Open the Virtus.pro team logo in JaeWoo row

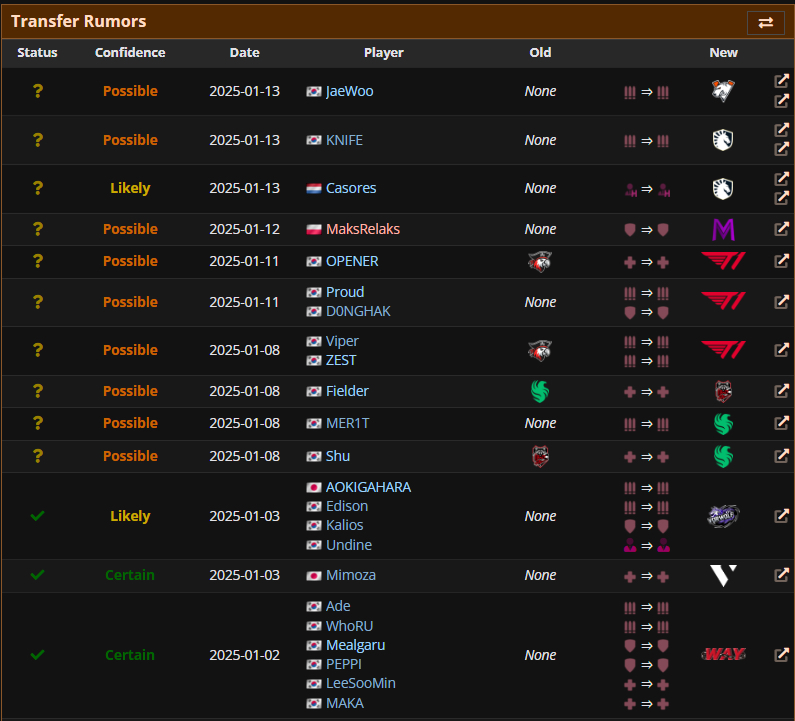coord(723,91)
